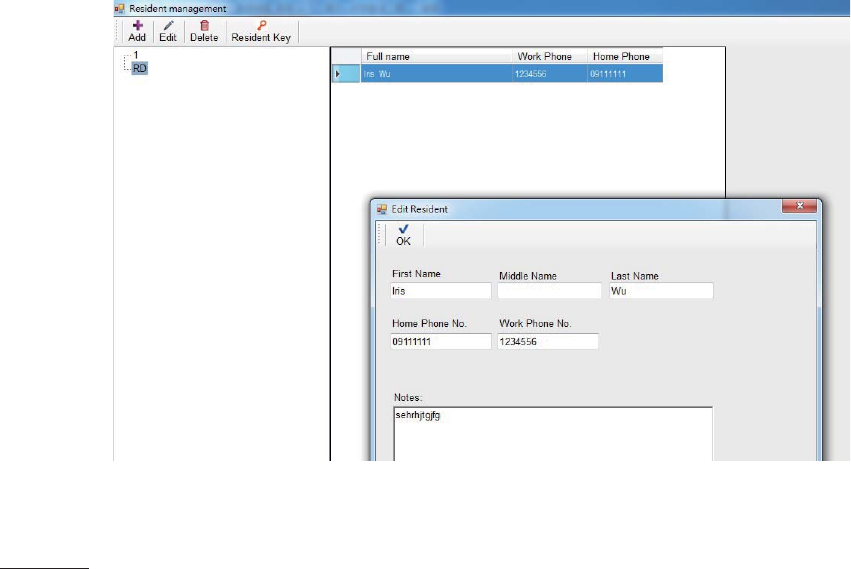Click the Iris Wu full name cell
Screen dimensions: 851x569
pos(437,73)
